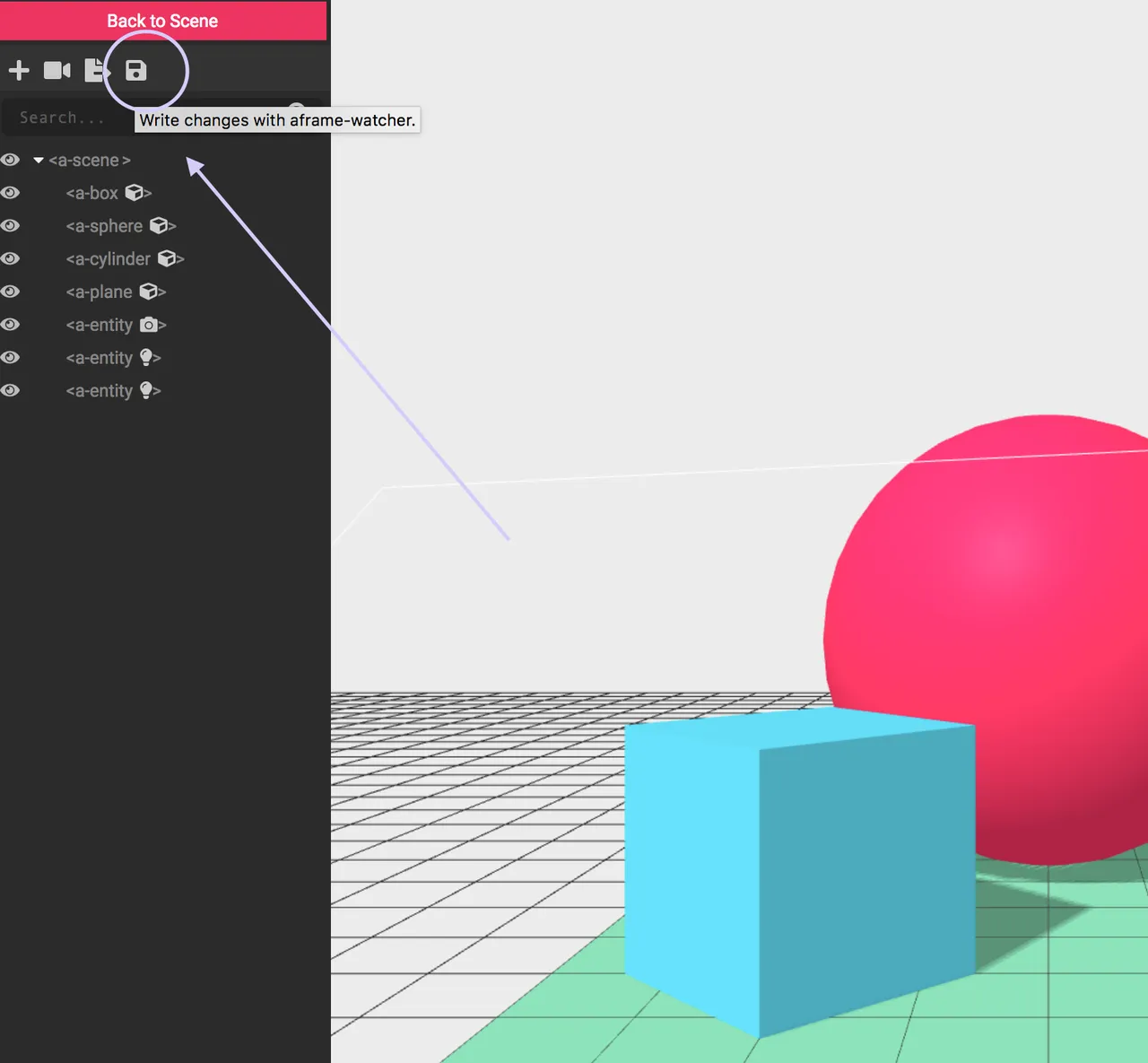Image resolution: width=1148 pixels, height=1063 pixels.
Task: Click the video camera icon in toolbar
Action: (57, 70)
